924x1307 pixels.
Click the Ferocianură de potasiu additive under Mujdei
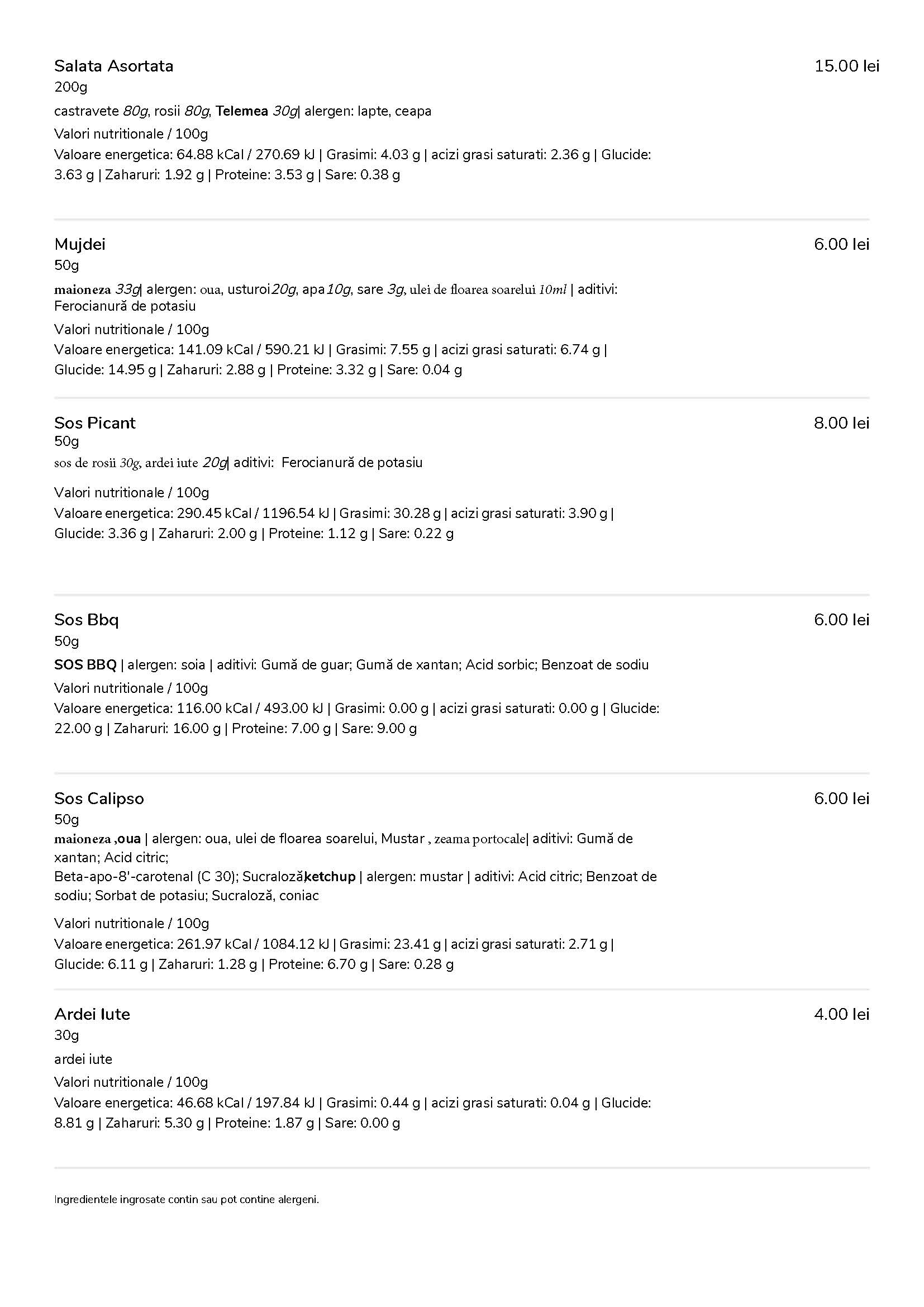(x=125, y=306)
